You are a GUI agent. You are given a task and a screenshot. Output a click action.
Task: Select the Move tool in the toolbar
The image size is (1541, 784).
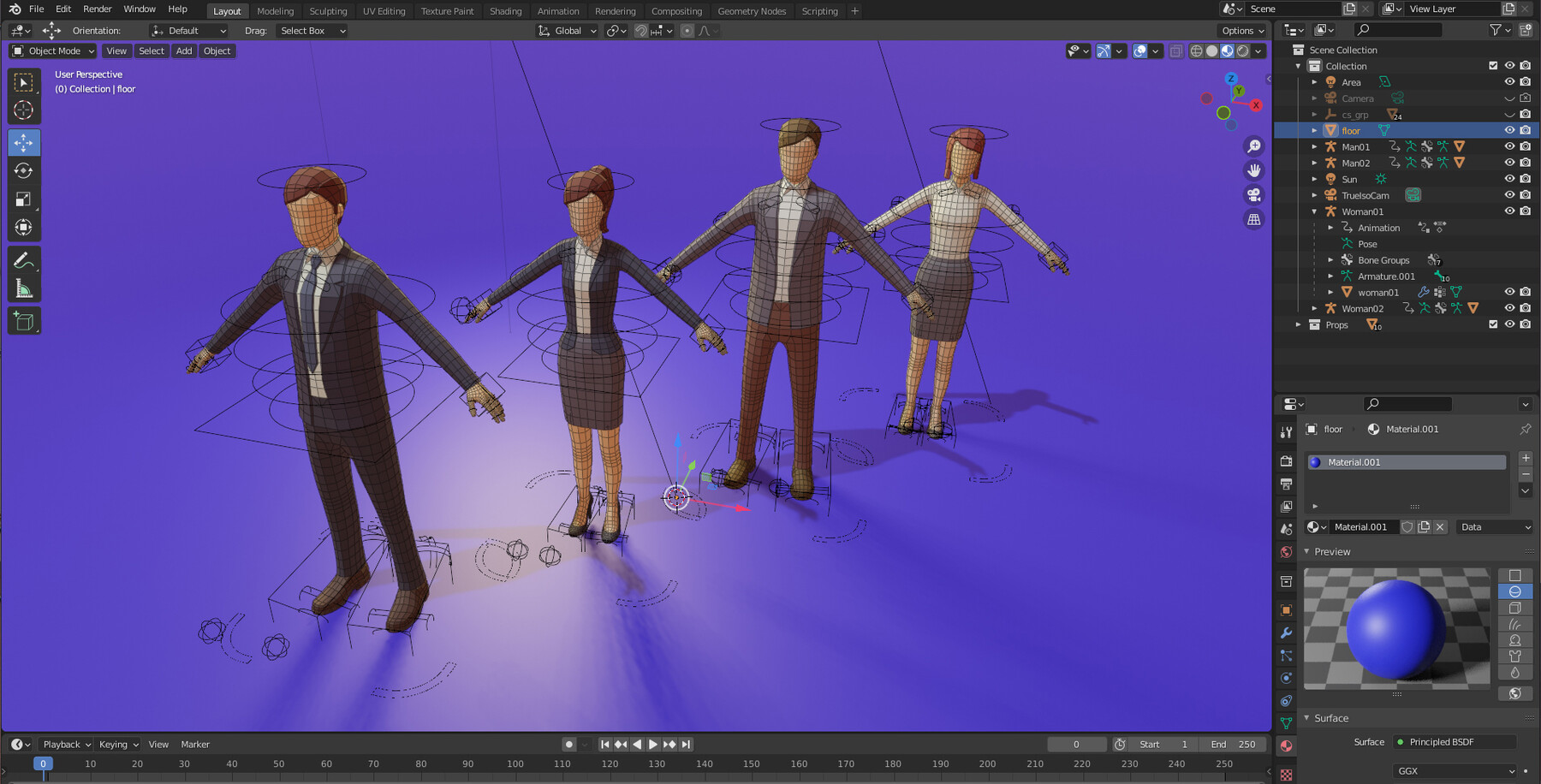tap(23, 143)
